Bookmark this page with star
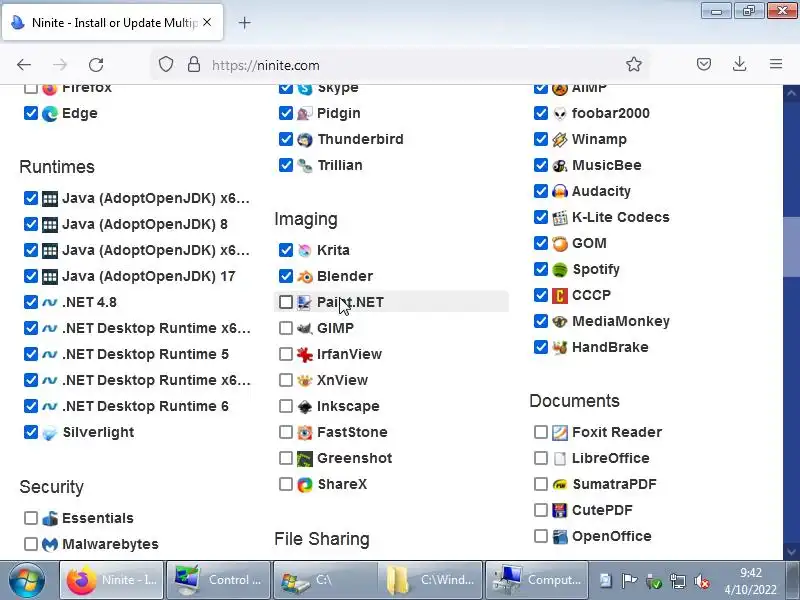The width and height of the screenshot is (800, 600). (634, 64)
